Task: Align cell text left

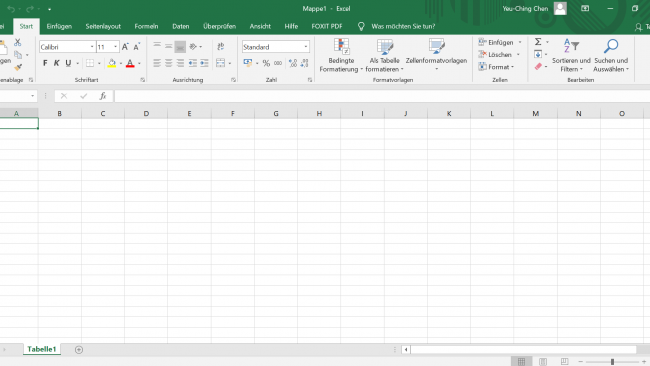Action: click(x=157, y=63)
